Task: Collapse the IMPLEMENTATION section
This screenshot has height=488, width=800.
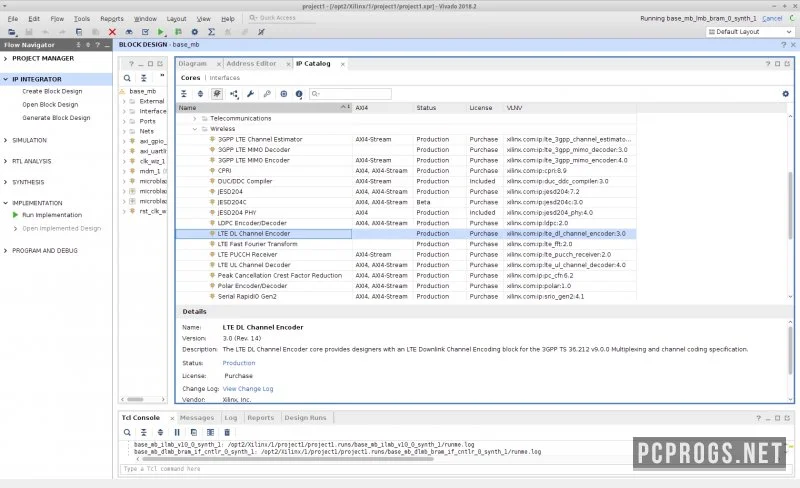Action: 6,203
